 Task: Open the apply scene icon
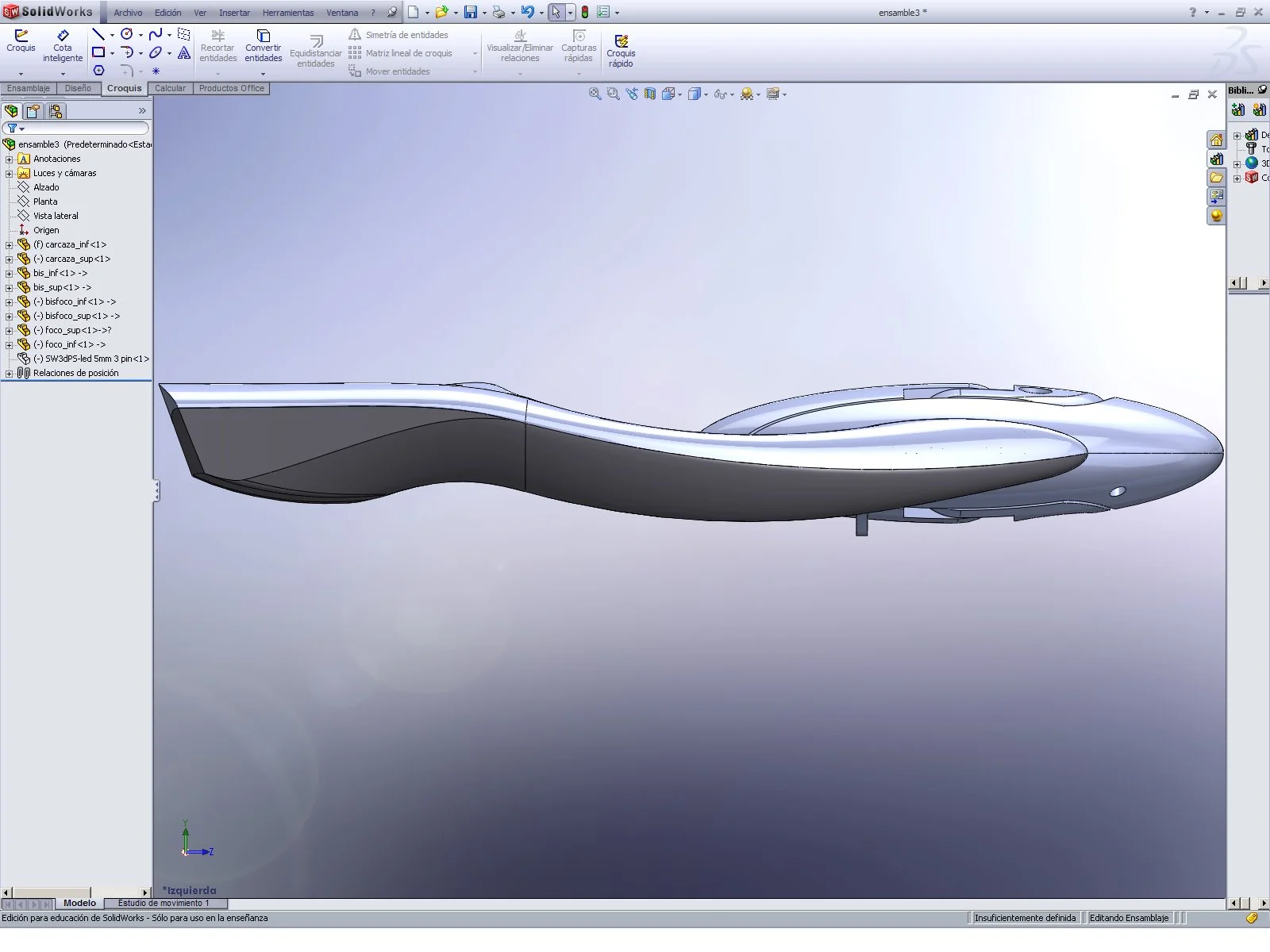[747, 94]
